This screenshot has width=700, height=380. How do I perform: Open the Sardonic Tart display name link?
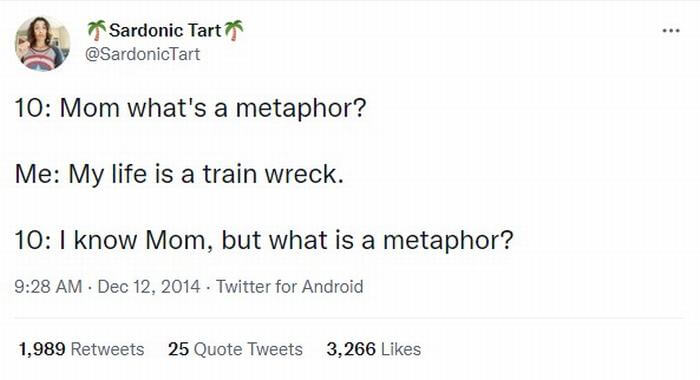[x=165, y=30]
